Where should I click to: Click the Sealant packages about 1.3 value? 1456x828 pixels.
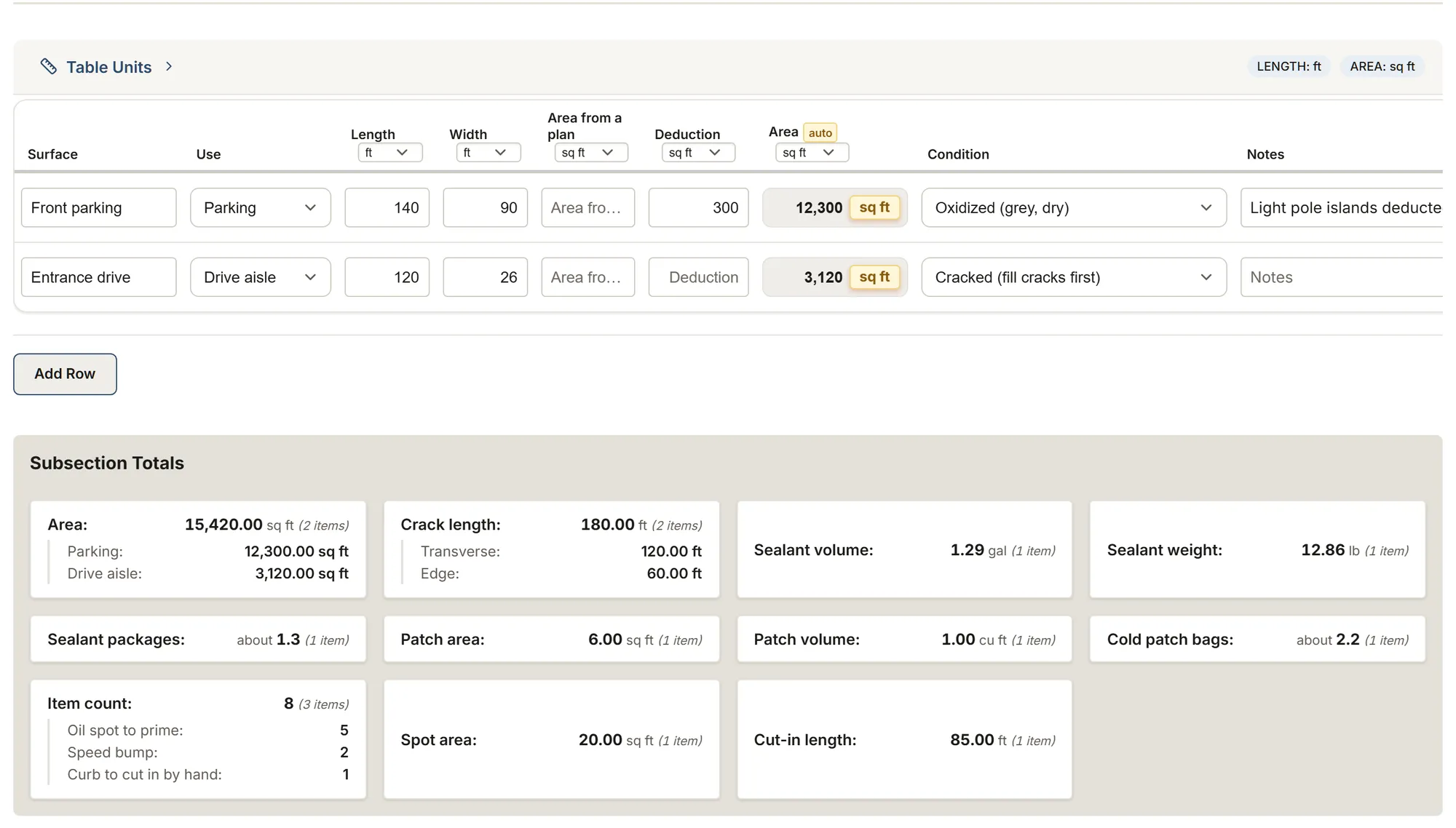coord(269,640)
